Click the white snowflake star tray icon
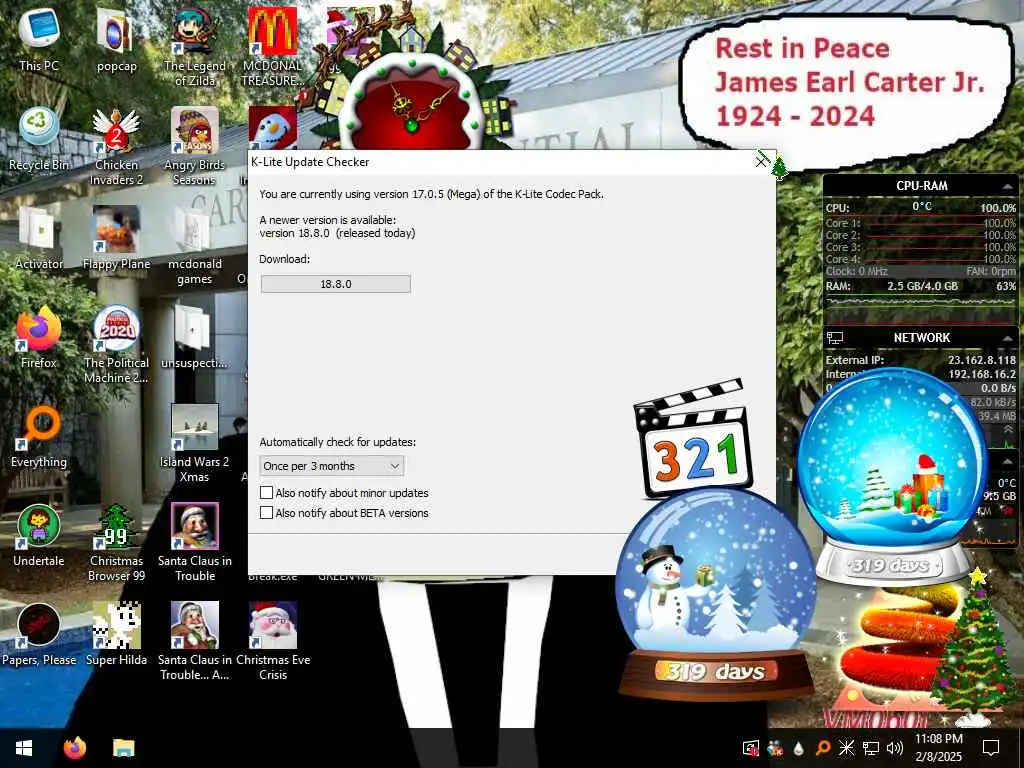 point(846,748)
